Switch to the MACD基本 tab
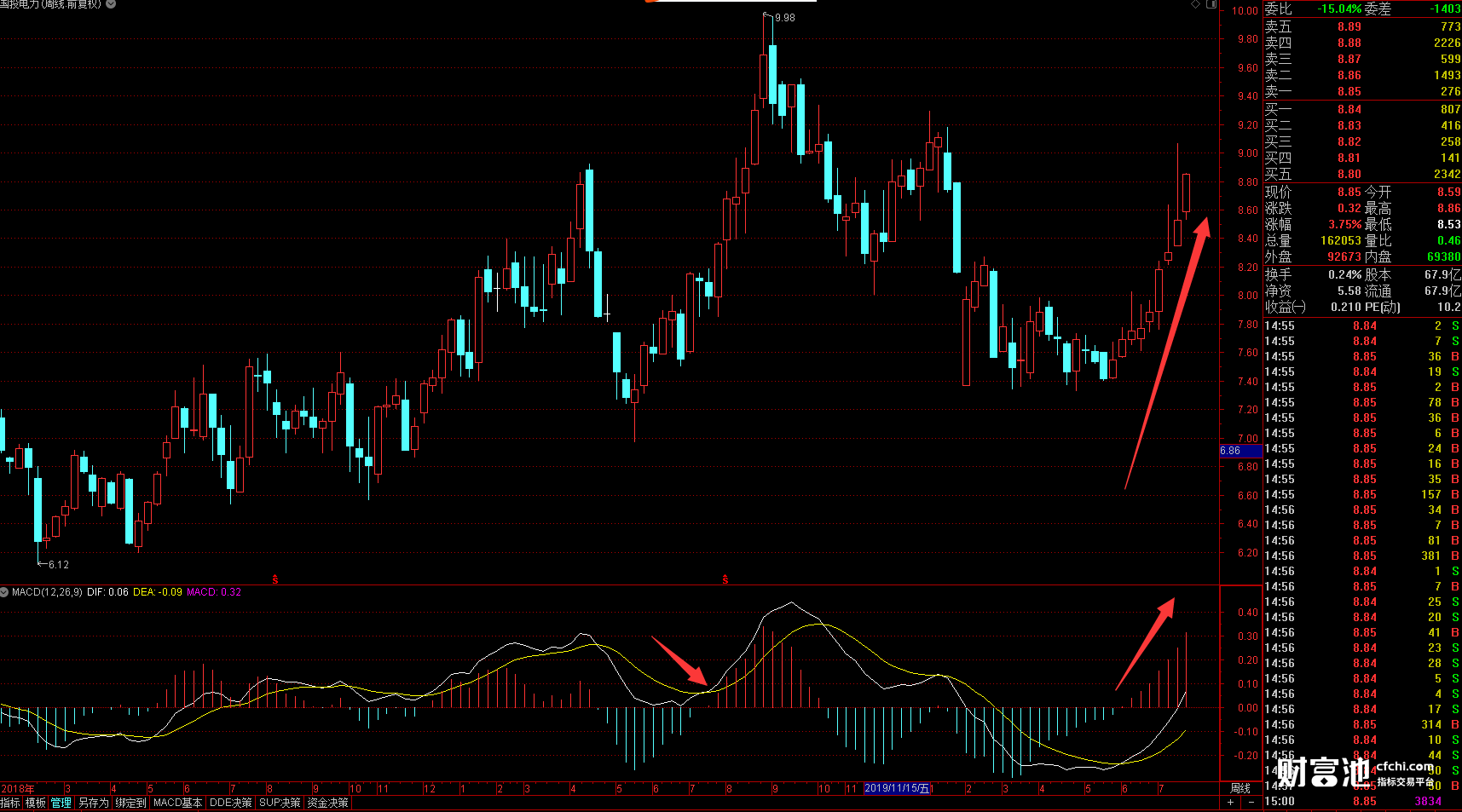The width and height of the screenshot is (1462, 812). point(177,803)
